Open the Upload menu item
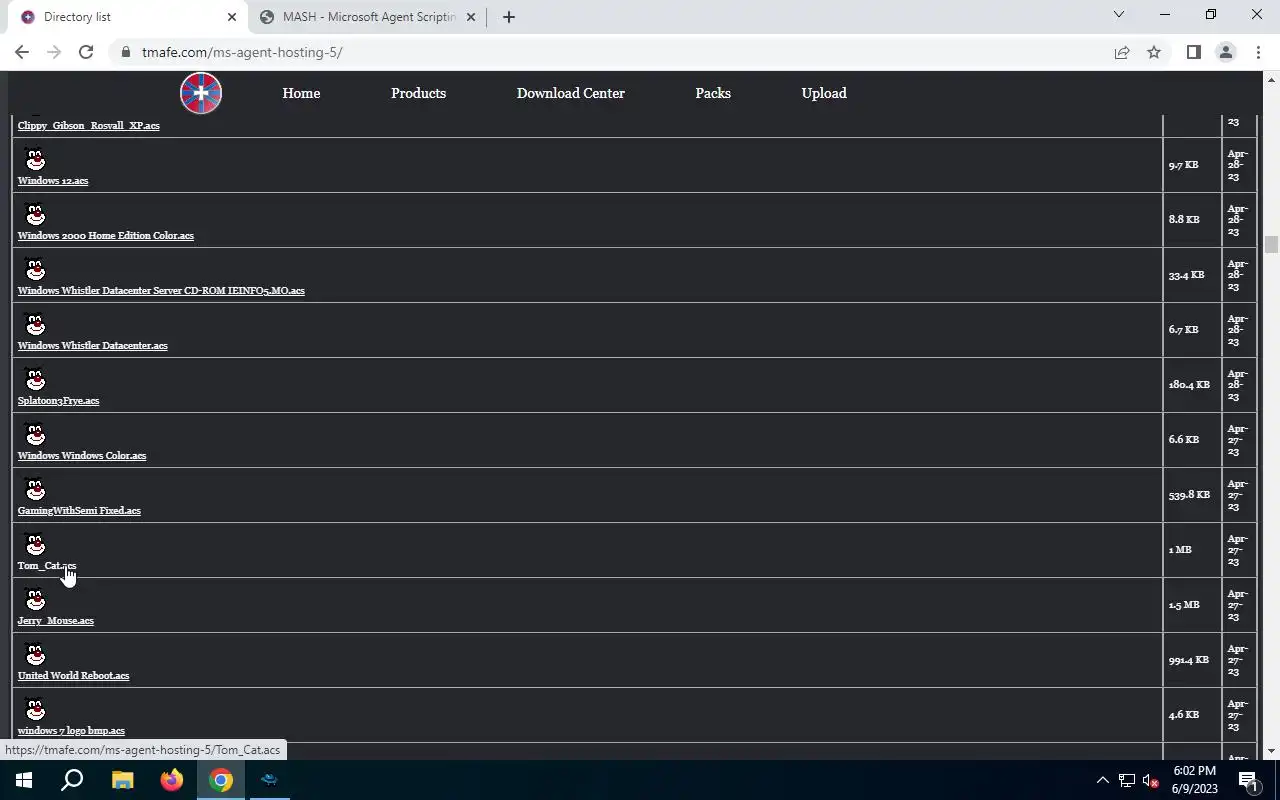Screen dimensions: 1280x800 [x=824, y=93]
